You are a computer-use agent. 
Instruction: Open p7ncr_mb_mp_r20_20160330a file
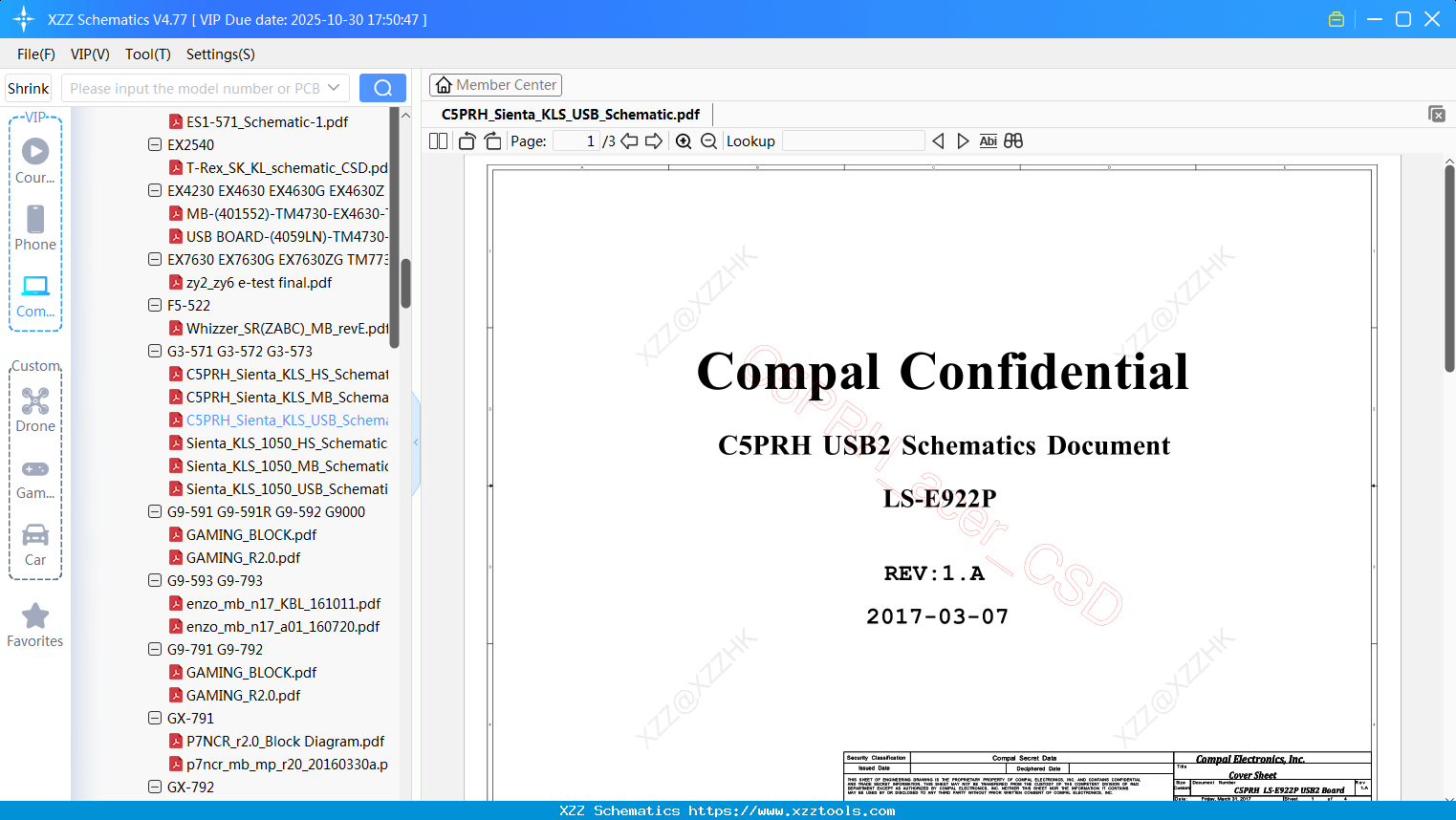278,764
